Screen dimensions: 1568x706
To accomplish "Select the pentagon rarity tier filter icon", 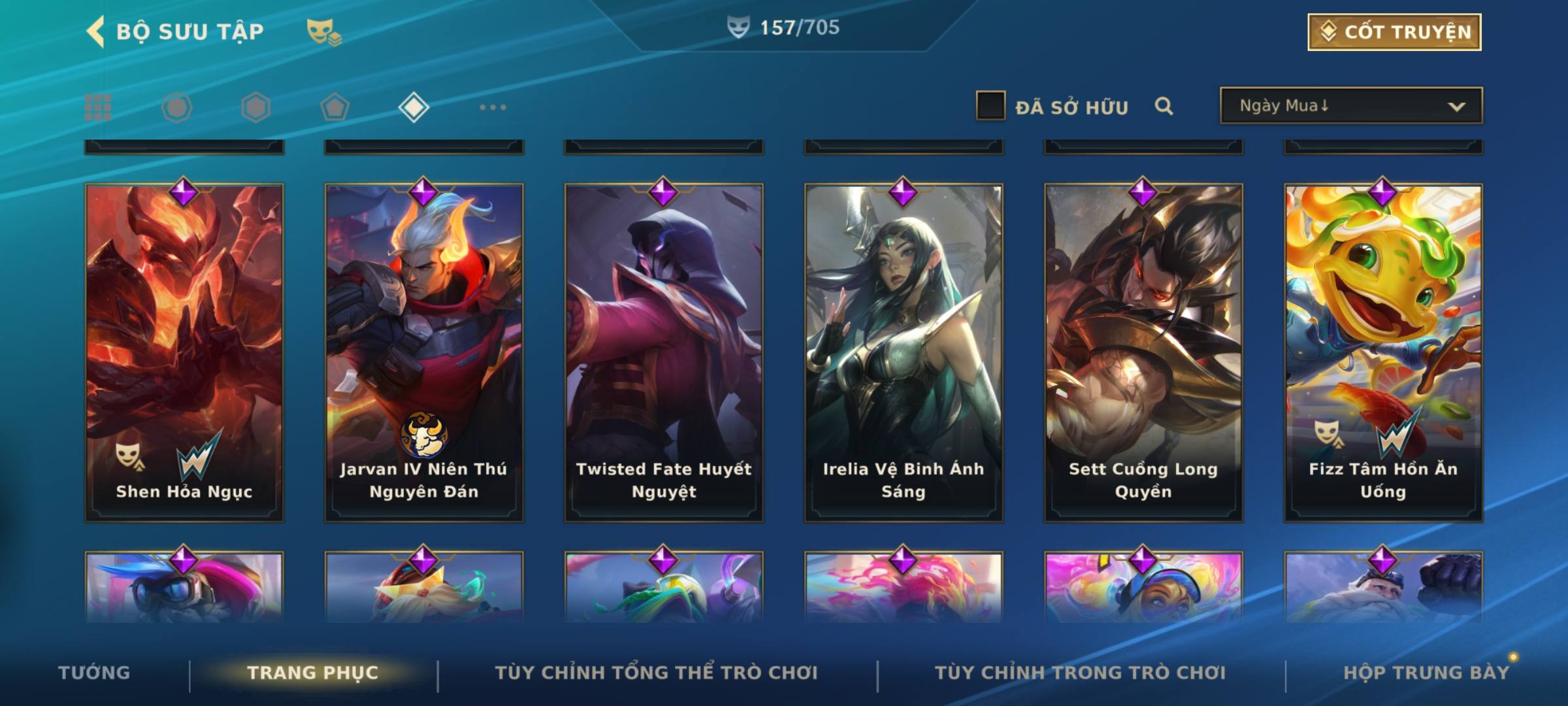I will [x=335, y=107].
